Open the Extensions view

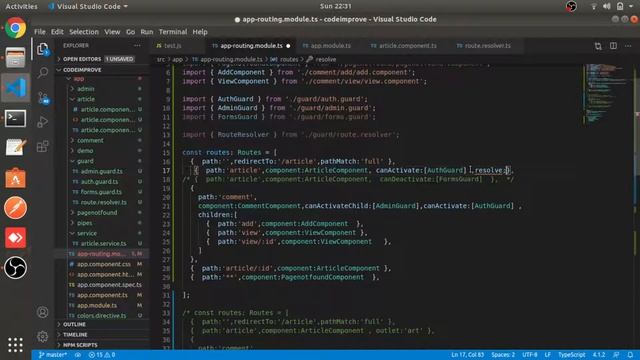pyautogui.click(x=42, y=146)
